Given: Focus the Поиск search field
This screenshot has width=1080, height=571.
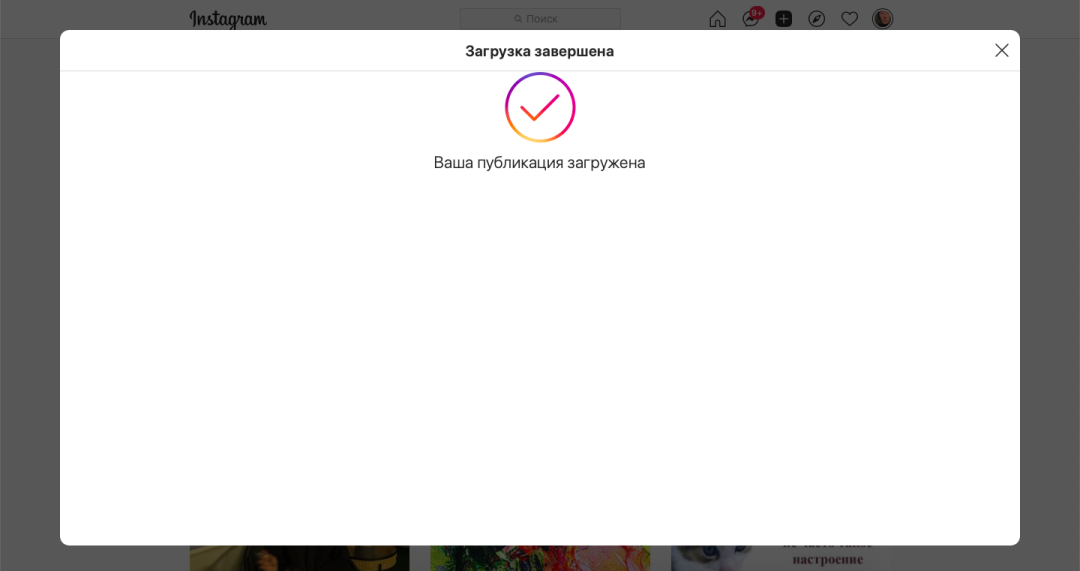Looking at the screenshot, I should (540, 19).
